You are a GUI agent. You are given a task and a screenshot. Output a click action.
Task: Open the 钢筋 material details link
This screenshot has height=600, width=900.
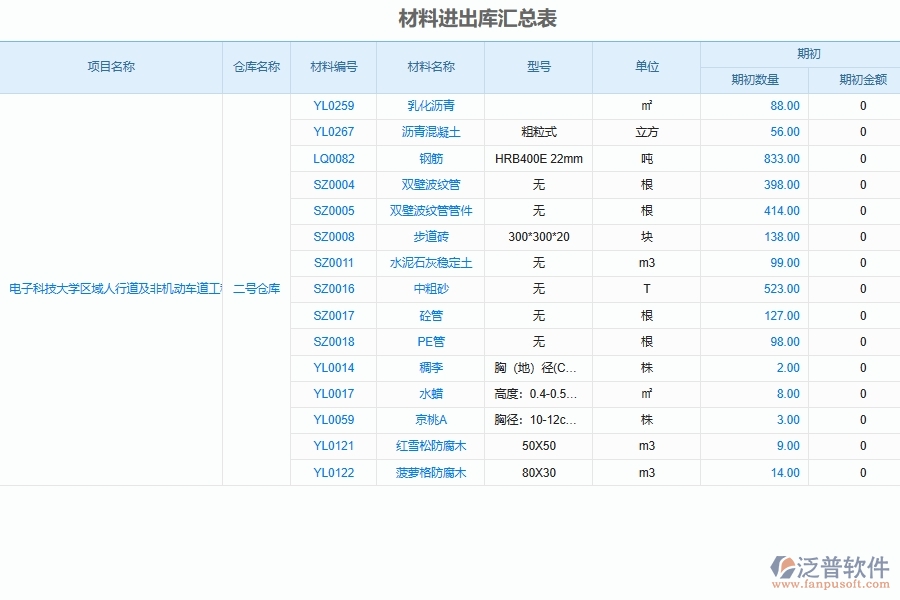[x=432, y=158]
